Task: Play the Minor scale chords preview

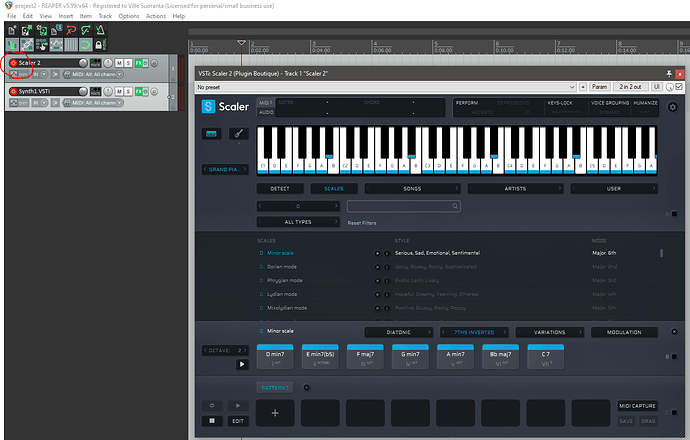Action: 242,364
